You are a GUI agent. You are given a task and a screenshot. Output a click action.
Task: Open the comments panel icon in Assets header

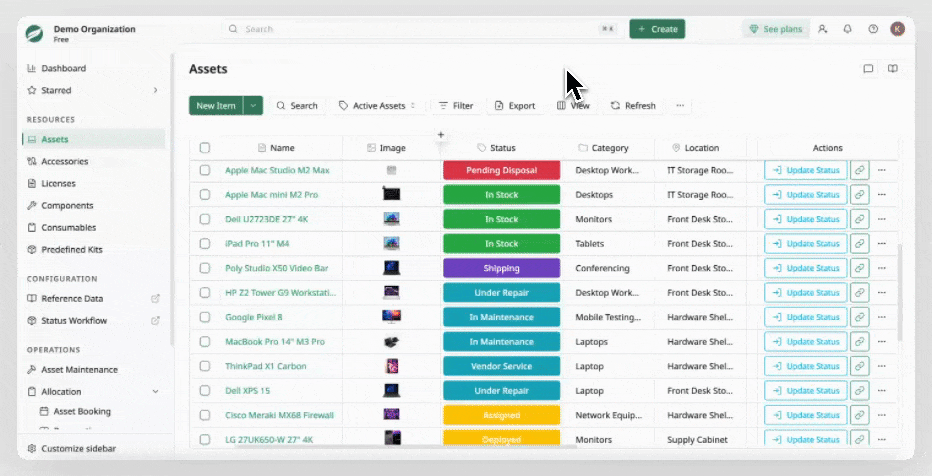[868, 69]
